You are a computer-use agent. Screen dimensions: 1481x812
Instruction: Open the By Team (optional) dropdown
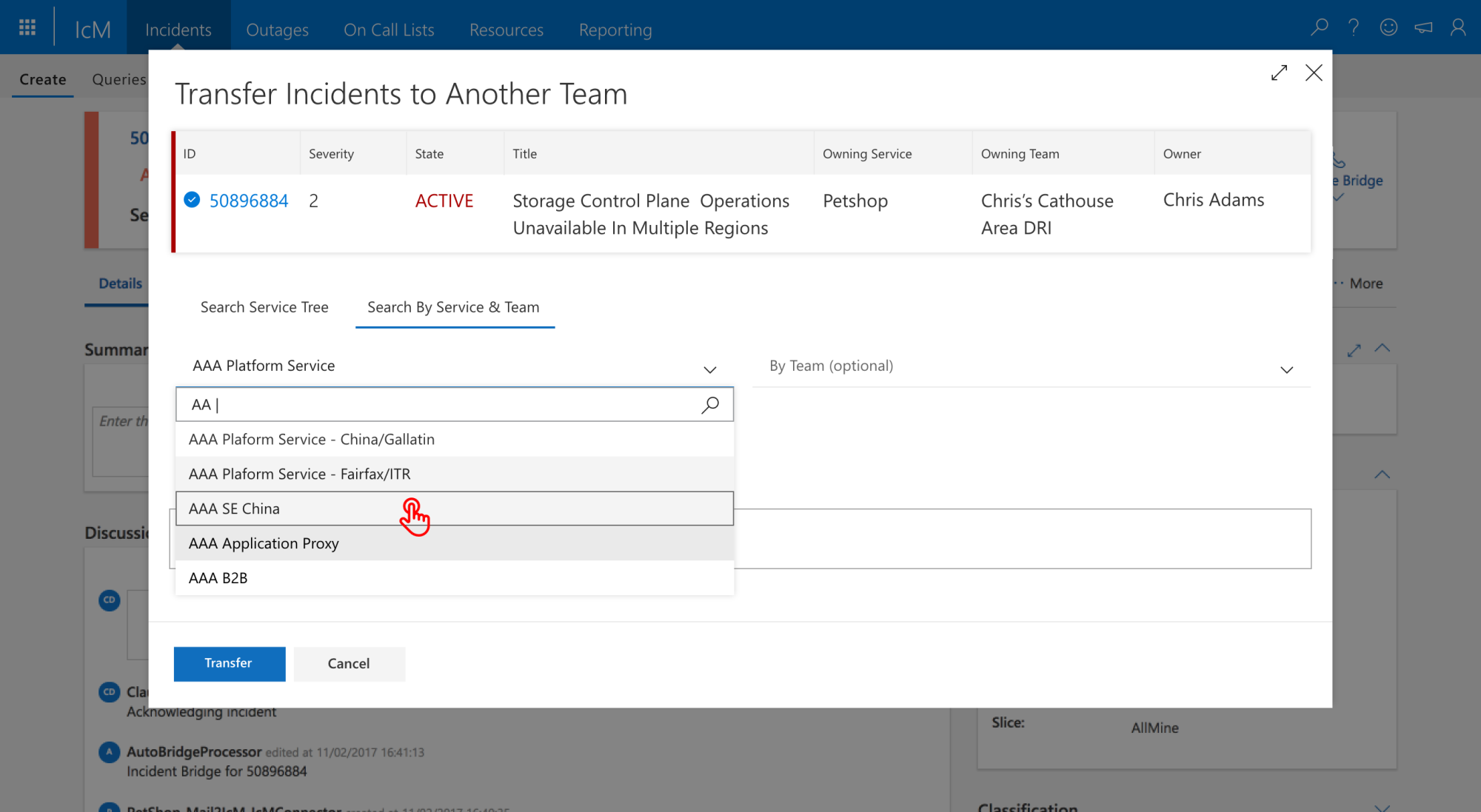(1032, 366)
